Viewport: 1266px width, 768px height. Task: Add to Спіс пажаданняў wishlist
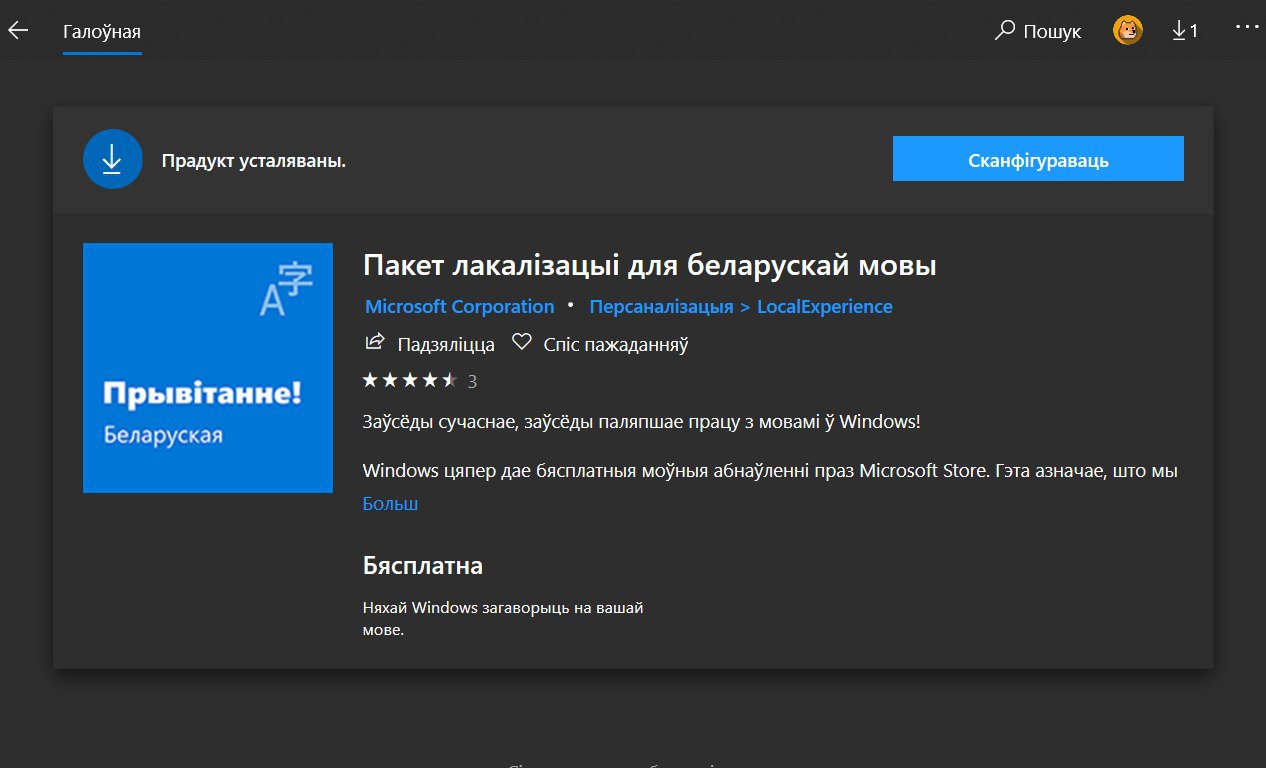point(600,344)
